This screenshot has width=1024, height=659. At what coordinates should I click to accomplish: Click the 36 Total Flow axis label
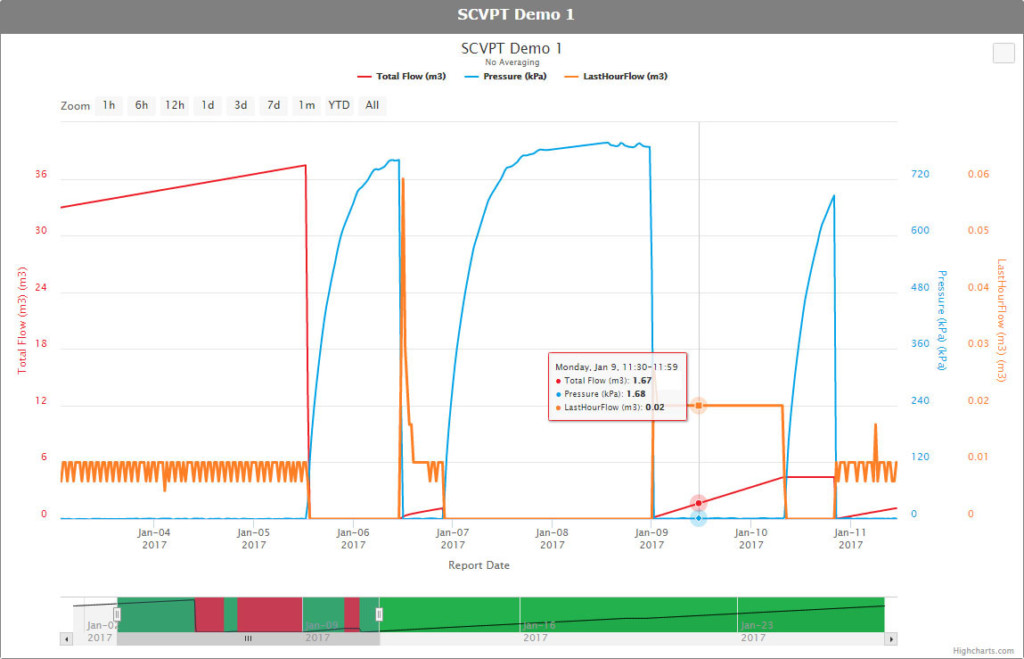tap(41, 174)
